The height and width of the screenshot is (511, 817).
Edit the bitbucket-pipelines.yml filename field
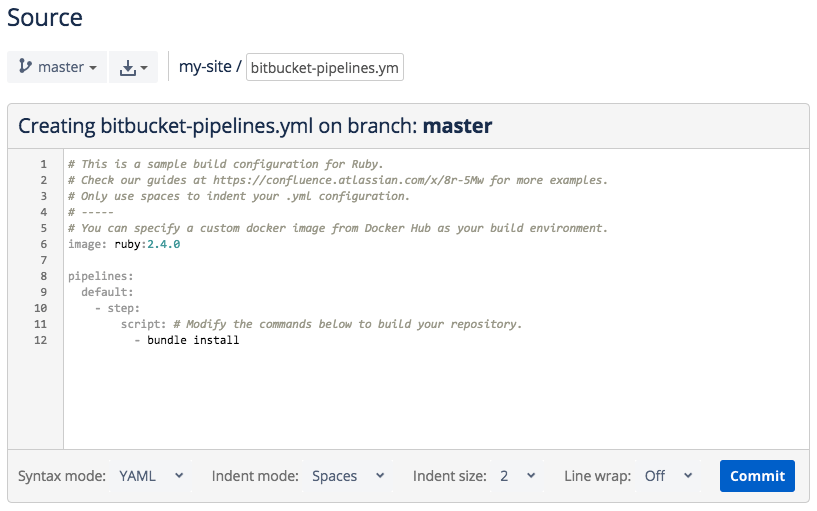pyautogui.click(x=325, y=67)
